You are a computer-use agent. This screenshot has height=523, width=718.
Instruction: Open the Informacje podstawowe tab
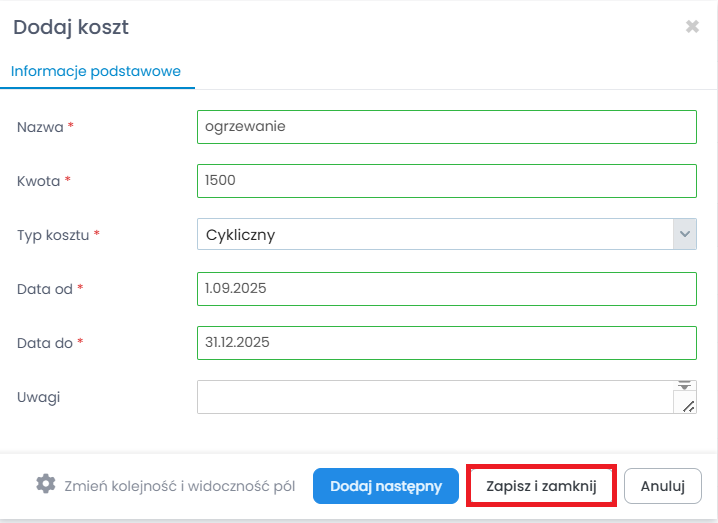coord(96,71)
